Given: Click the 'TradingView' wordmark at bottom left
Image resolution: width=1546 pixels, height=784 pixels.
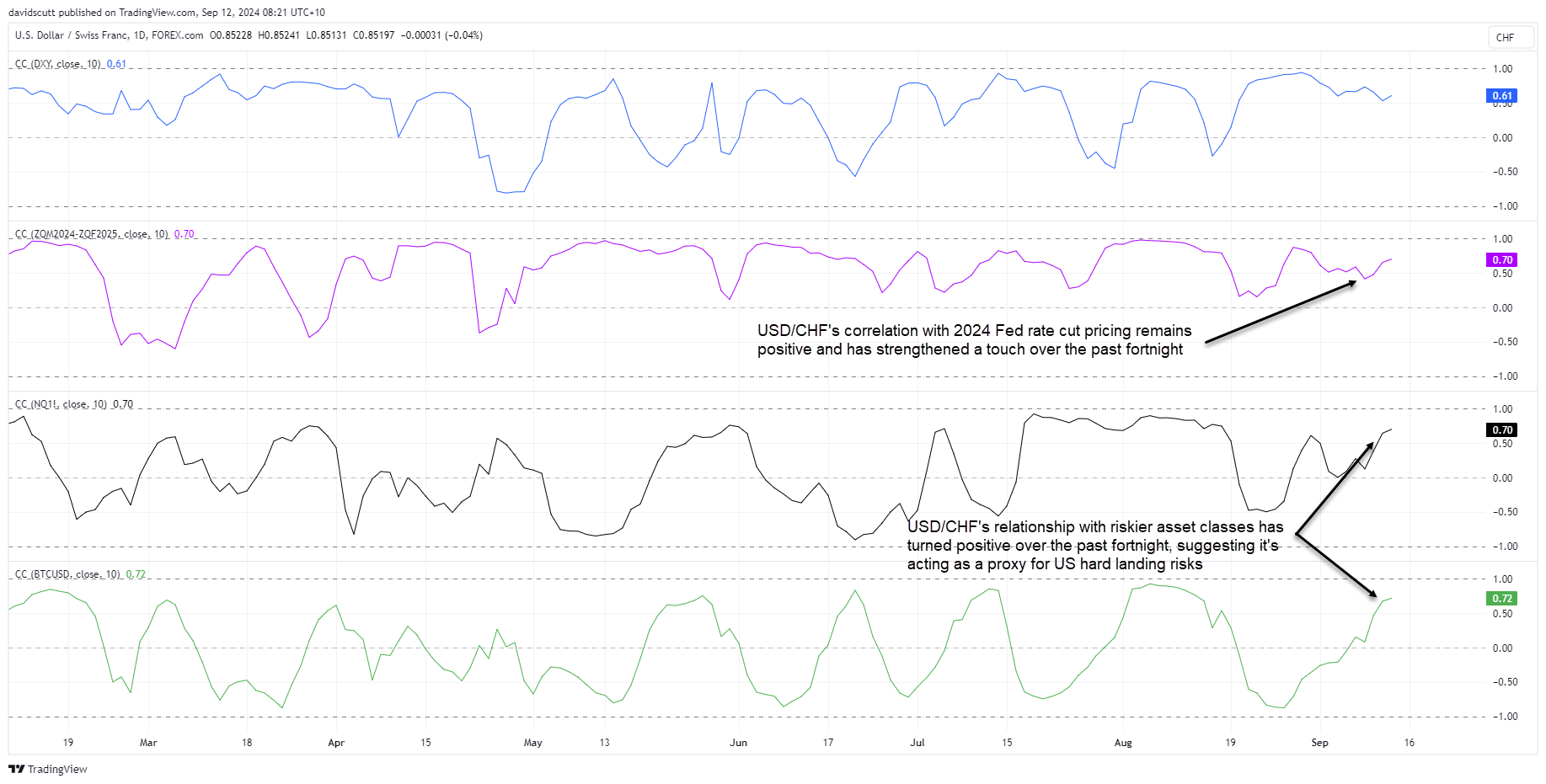Looking at the screenshot, I should pyautogui.click(x=57, y=769).
